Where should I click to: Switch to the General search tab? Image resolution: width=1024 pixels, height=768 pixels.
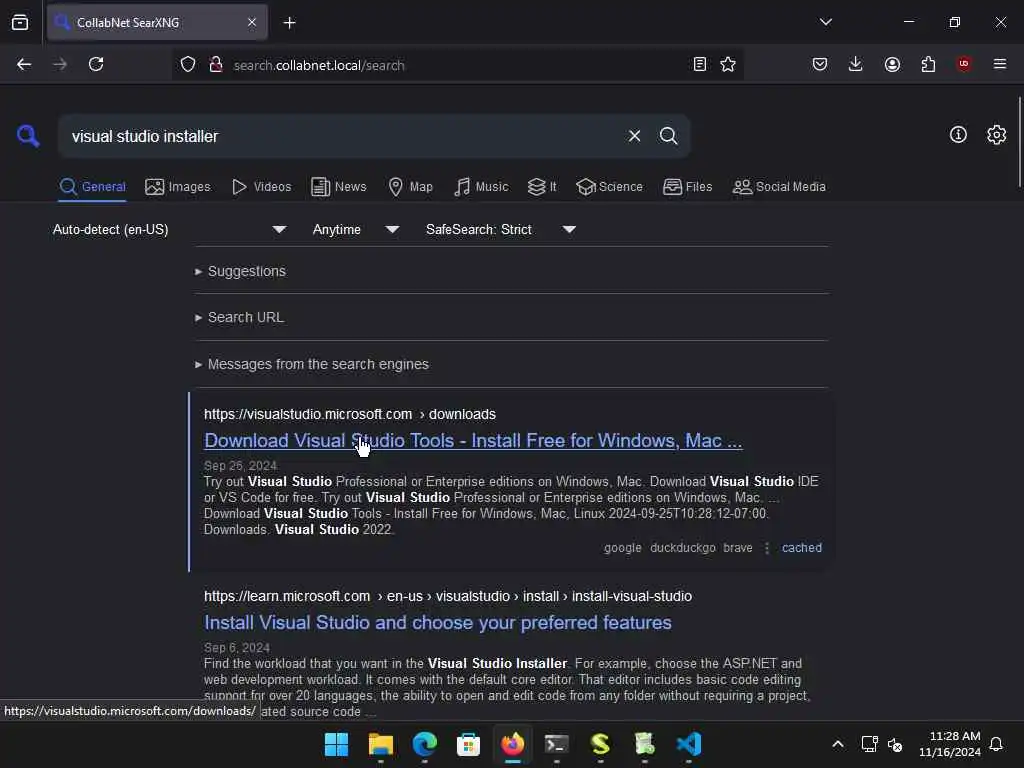(92, 187)
